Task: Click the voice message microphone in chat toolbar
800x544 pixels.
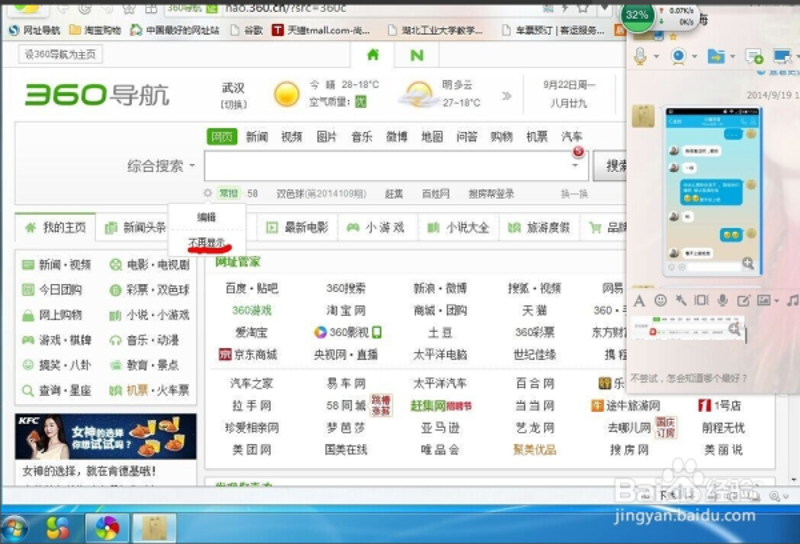Action: pos(722,300)
